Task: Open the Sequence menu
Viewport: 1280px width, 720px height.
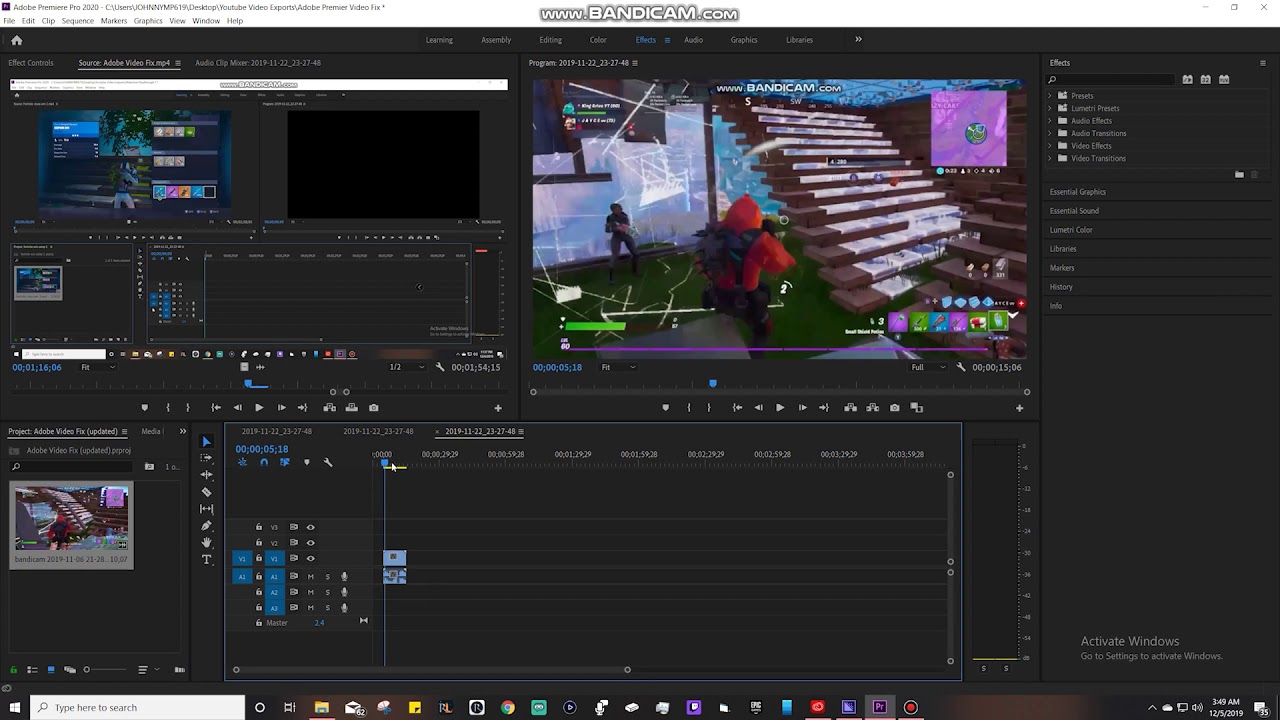Action: pyautogui.click(x=77, y=21)
